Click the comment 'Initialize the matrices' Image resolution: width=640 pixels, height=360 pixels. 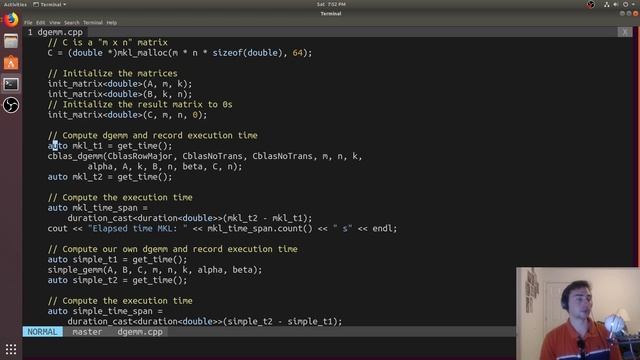(113, 73)
